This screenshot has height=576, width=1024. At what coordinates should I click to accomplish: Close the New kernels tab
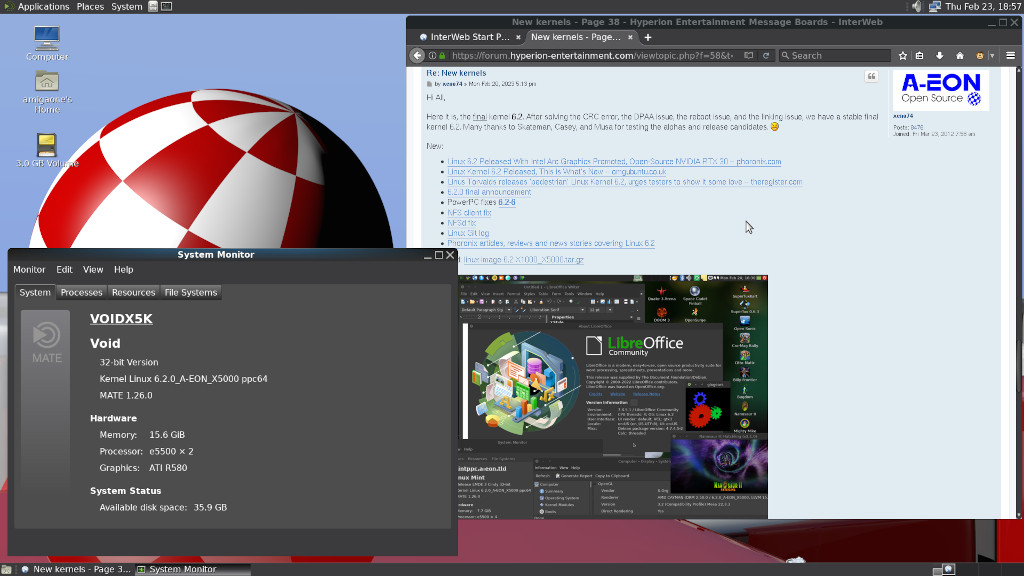tap(630, 37)
